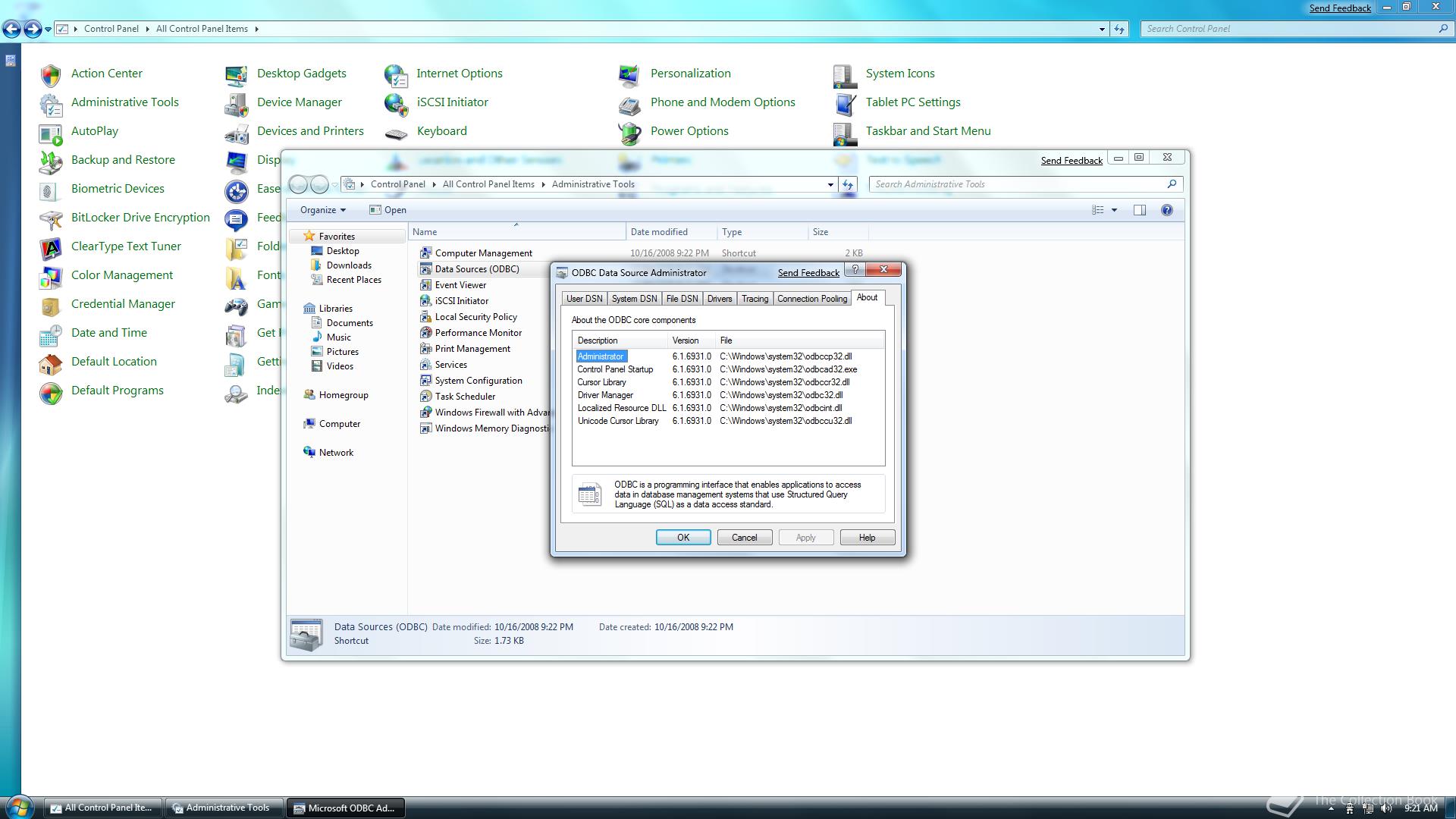The width and height of the screenshot is (1456, 819).
Task: Click the Help button in ODBC dialog
Action: click(x=867, y=538)
